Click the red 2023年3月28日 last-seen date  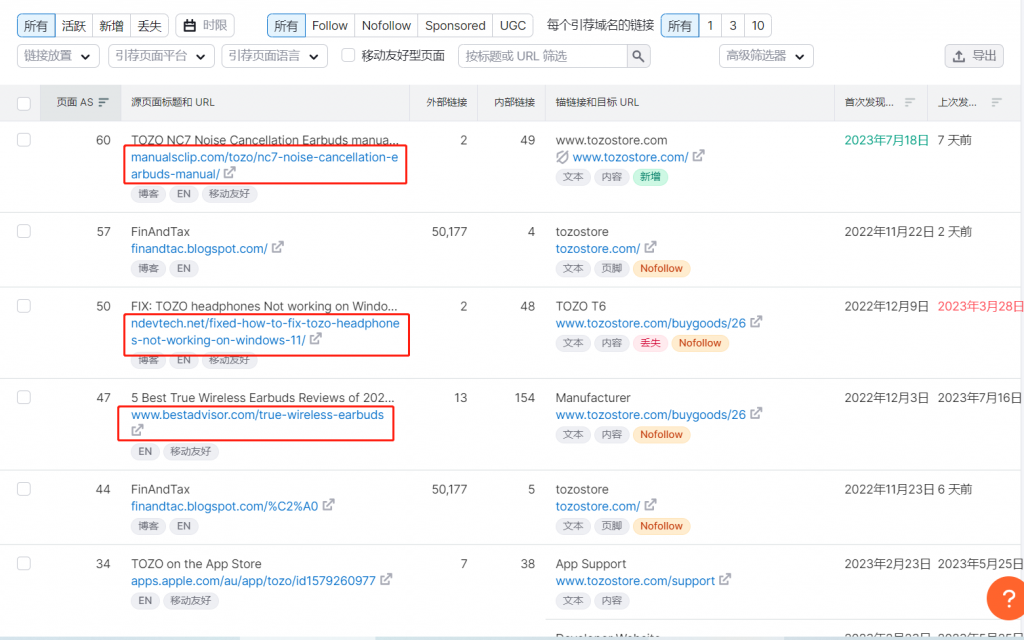click(x=981, y=306)
